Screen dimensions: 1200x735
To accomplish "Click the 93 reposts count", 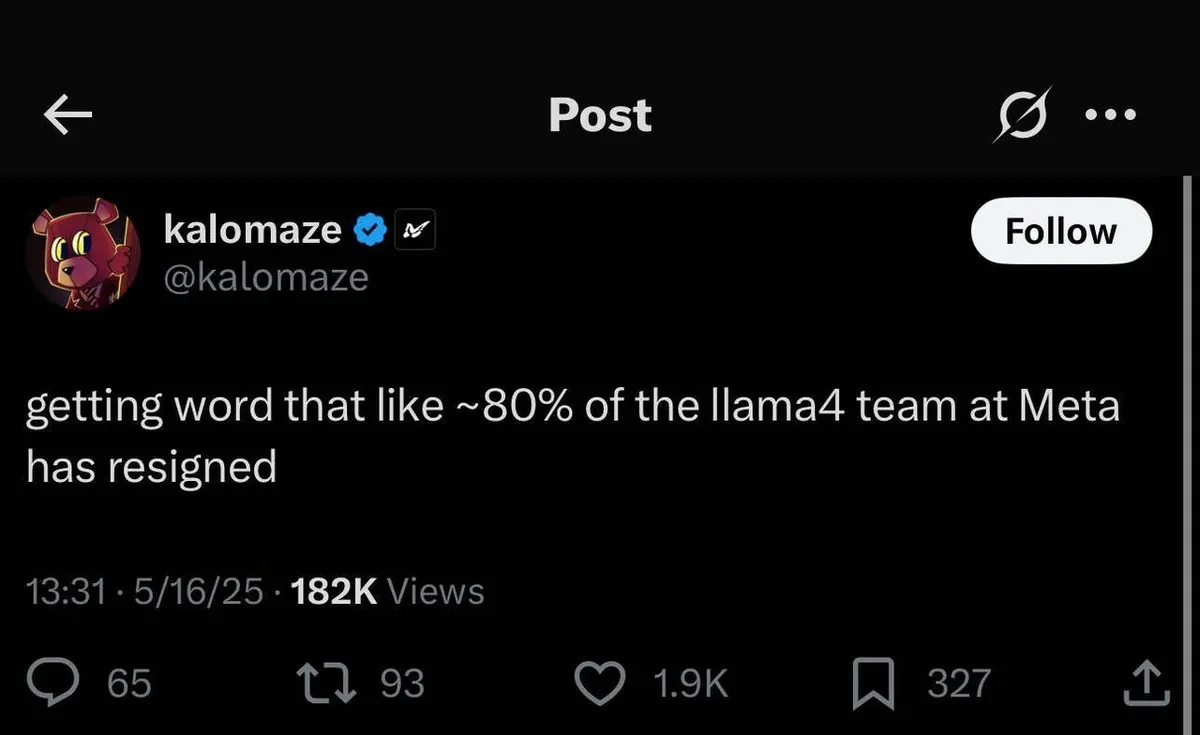I will (403, 684).
